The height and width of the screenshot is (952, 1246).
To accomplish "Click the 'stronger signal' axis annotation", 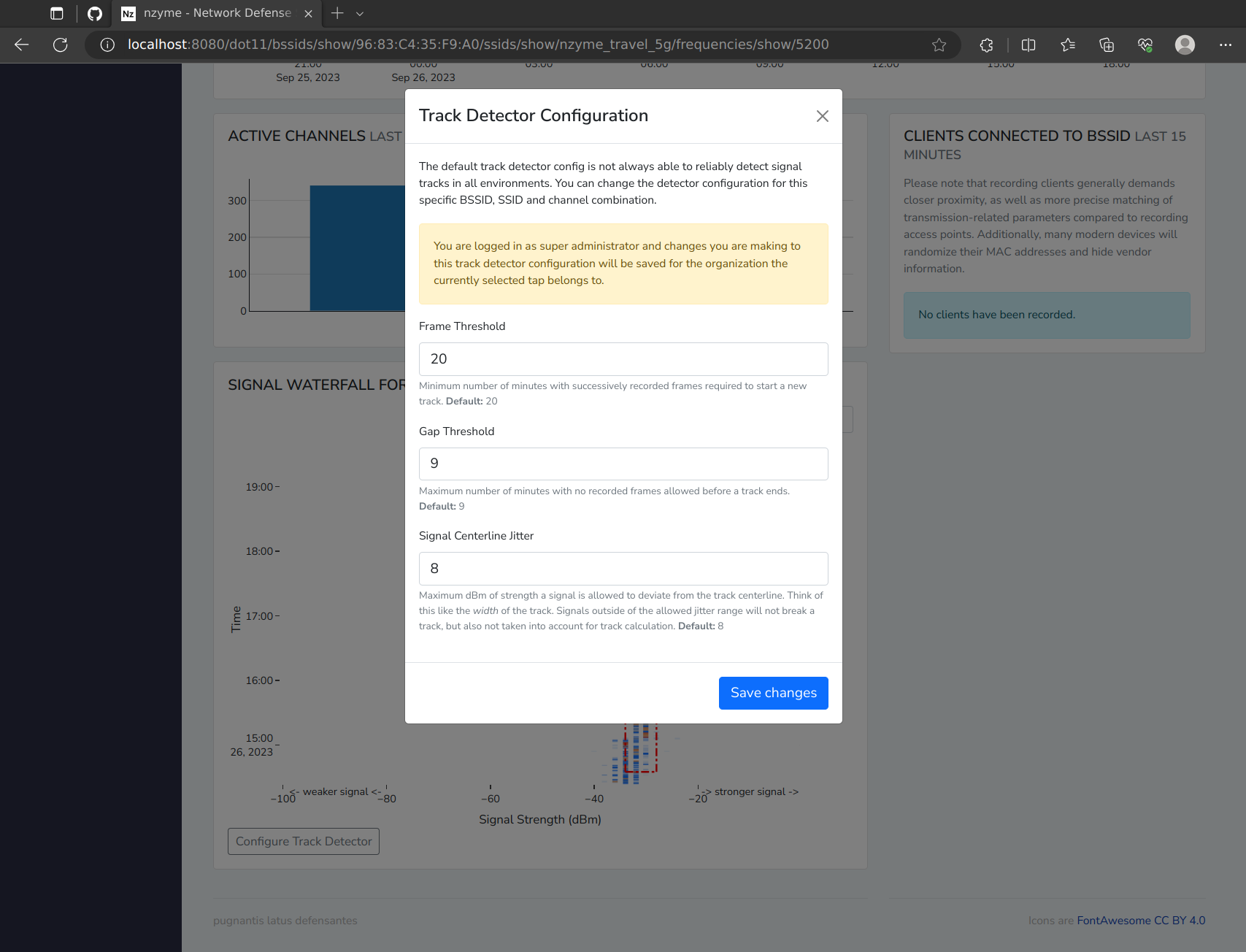I will pos(750,791).
